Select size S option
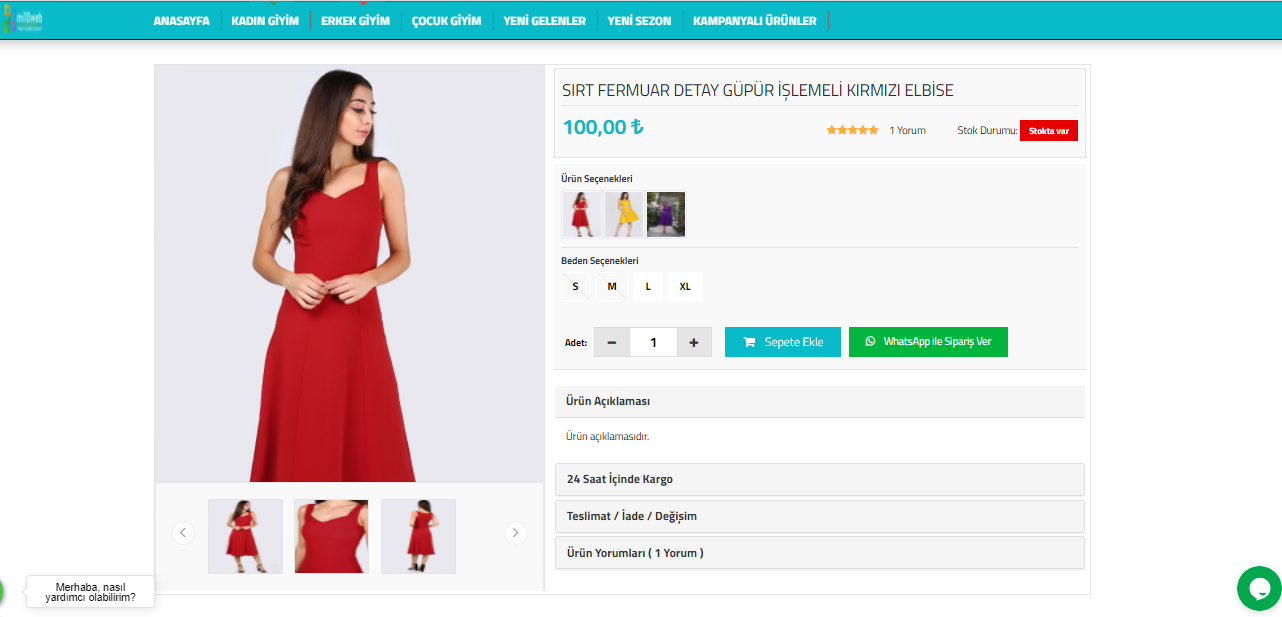 coord(575,287)
